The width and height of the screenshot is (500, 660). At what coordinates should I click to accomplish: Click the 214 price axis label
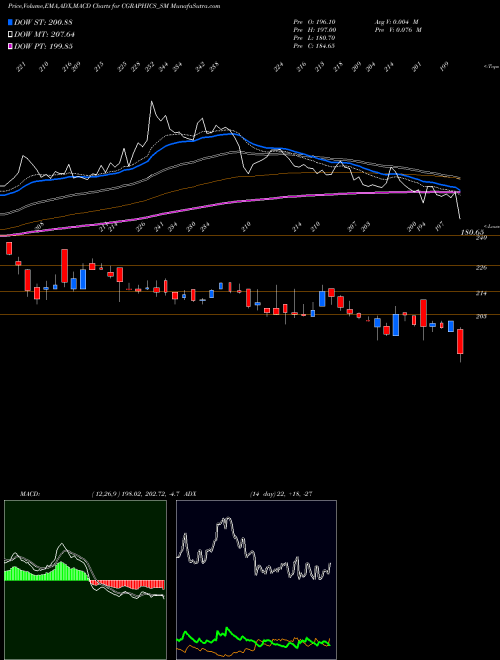tap(481, 293)
